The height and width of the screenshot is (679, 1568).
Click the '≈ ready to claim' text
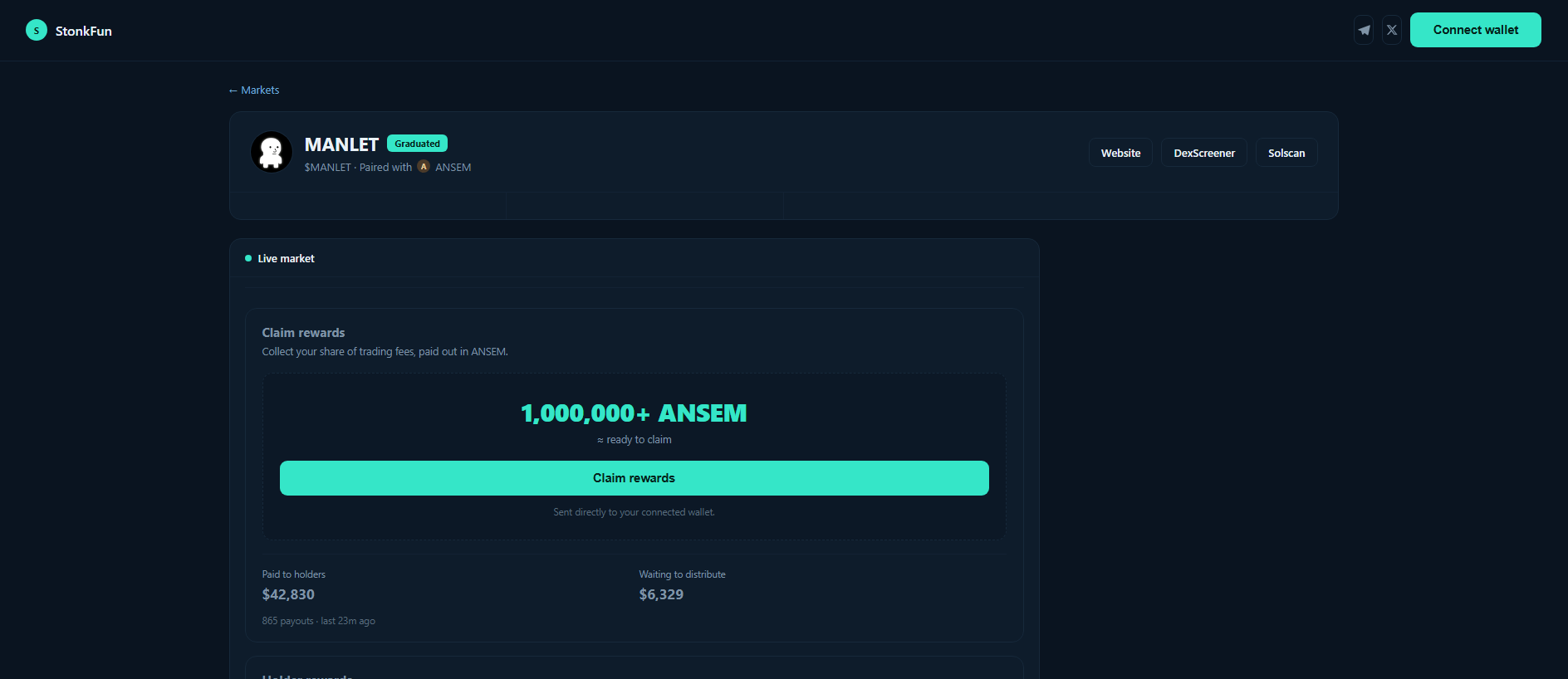tap(635, 440)
